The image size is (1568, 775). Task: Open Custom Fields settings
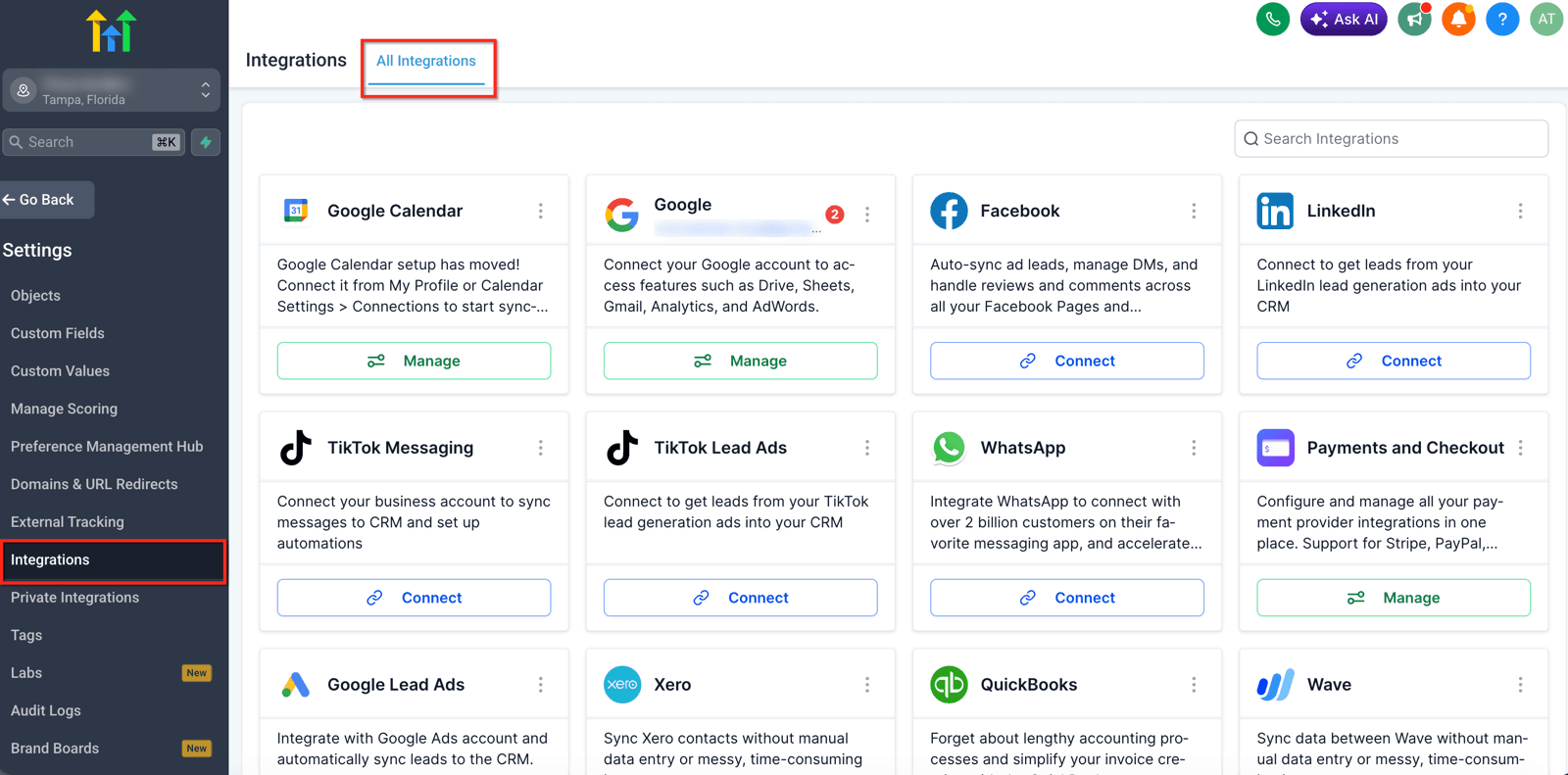coord(58,333)
